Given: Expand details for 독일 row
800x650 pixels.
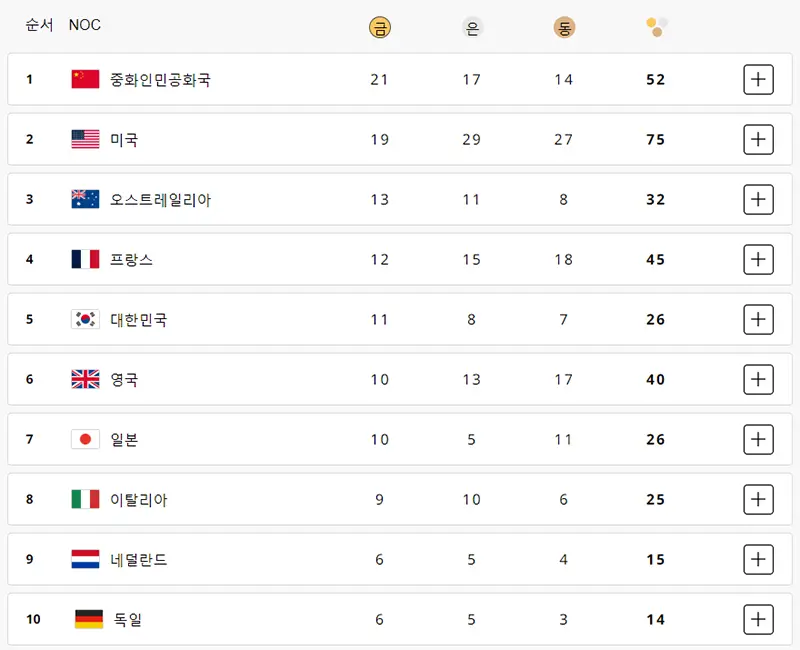Looking at the screenshot, I should 760,619.
